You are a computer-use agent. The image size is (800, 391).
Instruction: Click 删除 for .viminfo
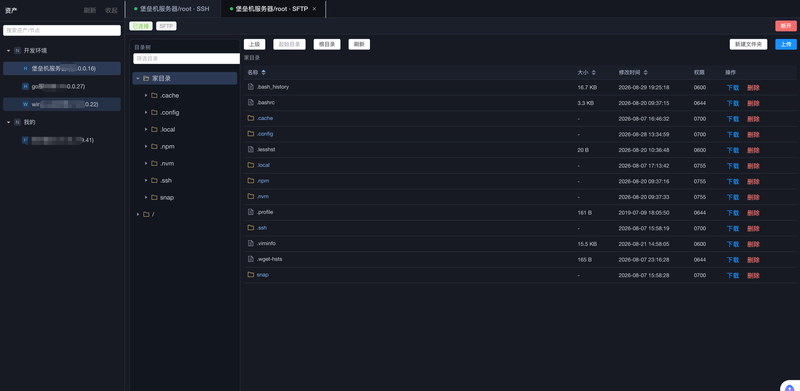click(x=753, y=244)
